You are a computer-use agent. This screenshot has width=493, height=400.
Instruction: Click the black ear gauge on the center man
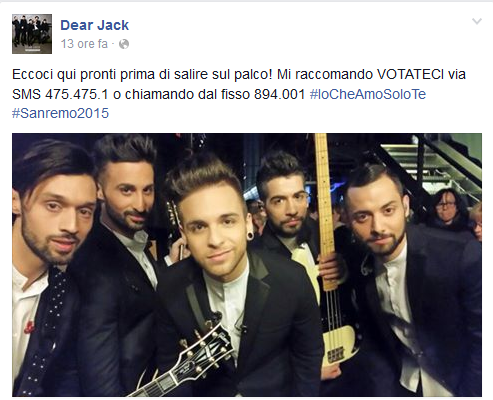[x=251, y=237]
